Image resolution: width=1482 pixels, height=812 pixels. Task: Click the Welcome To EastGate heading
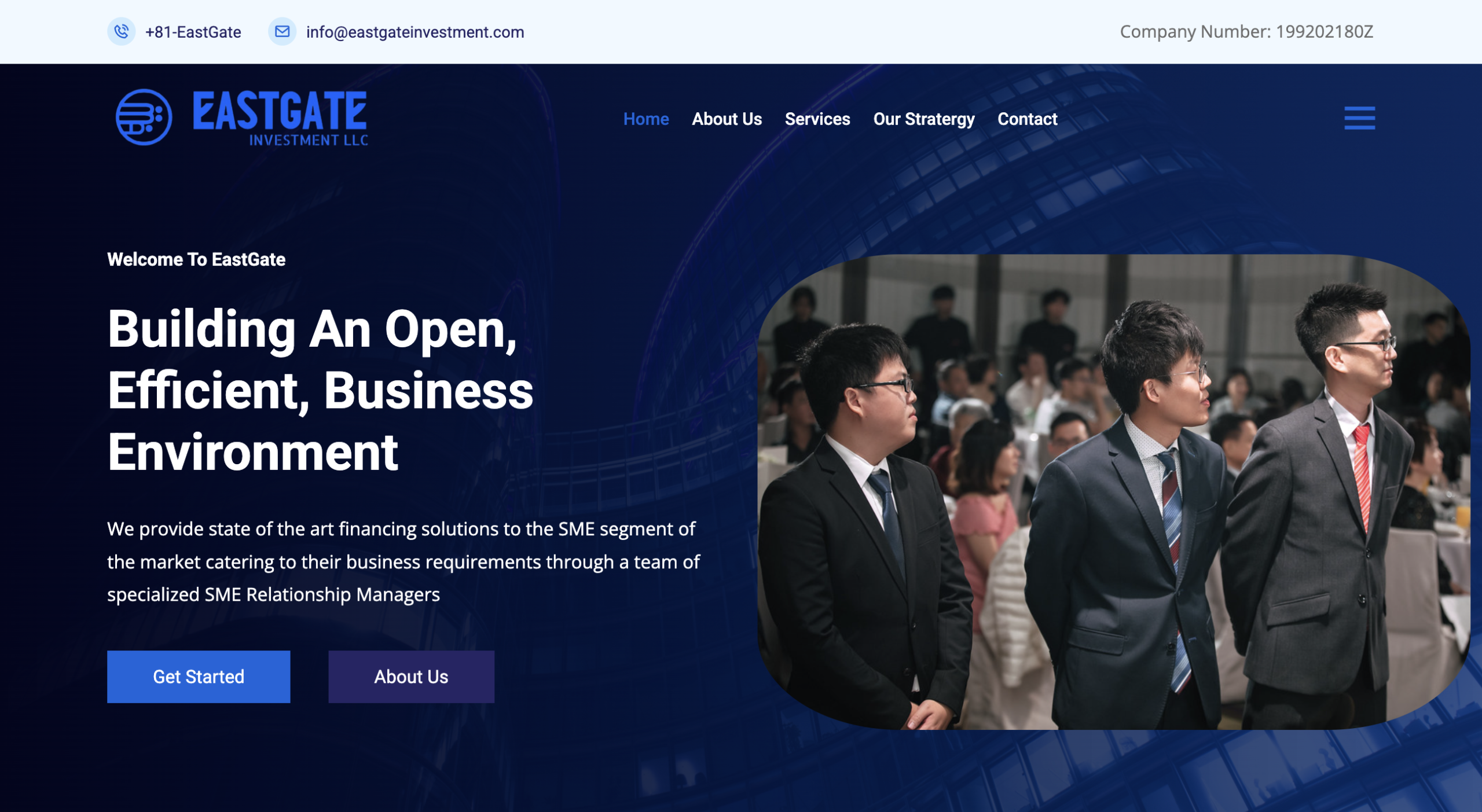coord(196,259)
